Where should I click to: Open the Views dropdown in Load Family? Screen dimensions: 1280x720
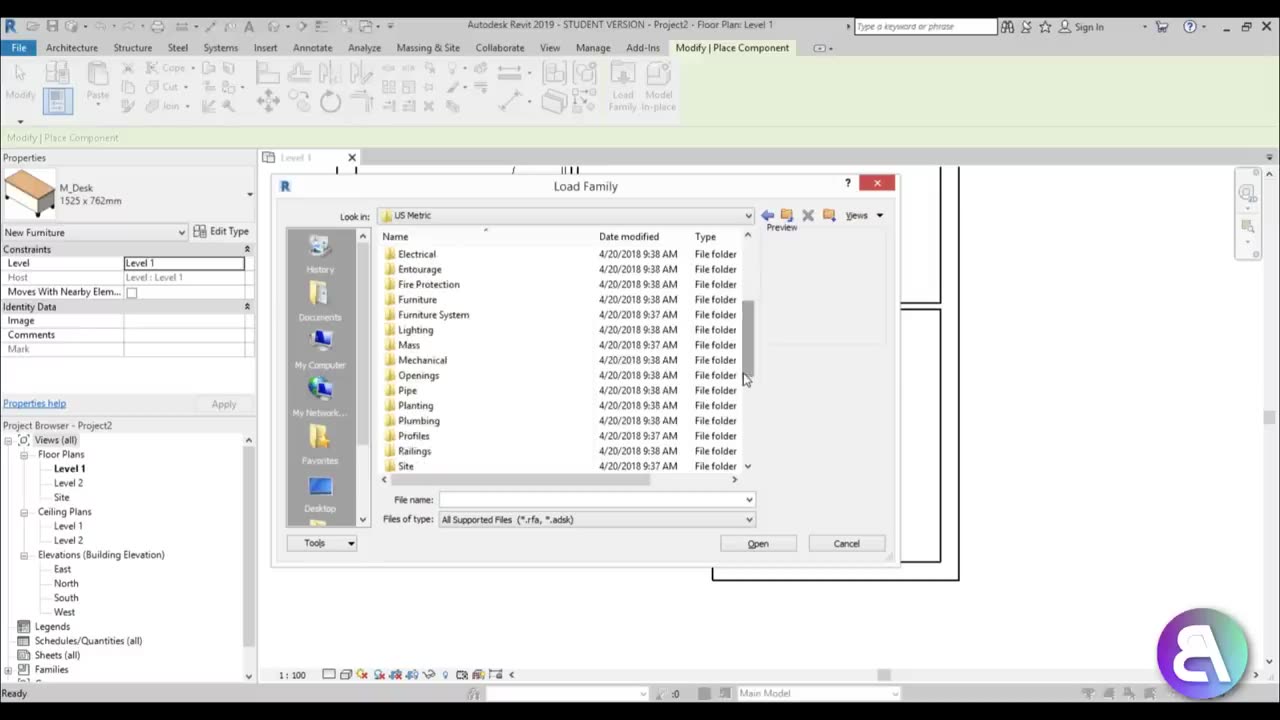coord(865,215)
